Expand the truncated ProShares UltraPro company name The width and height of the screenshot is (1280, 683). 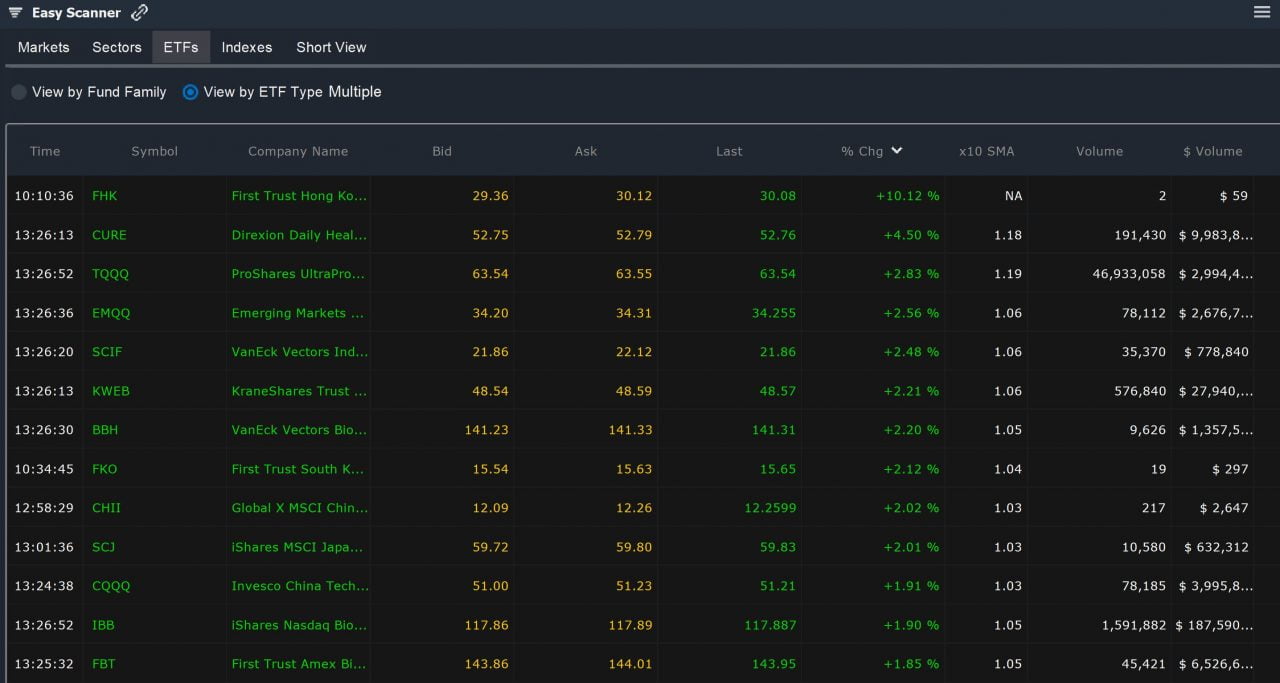point(298,273)
